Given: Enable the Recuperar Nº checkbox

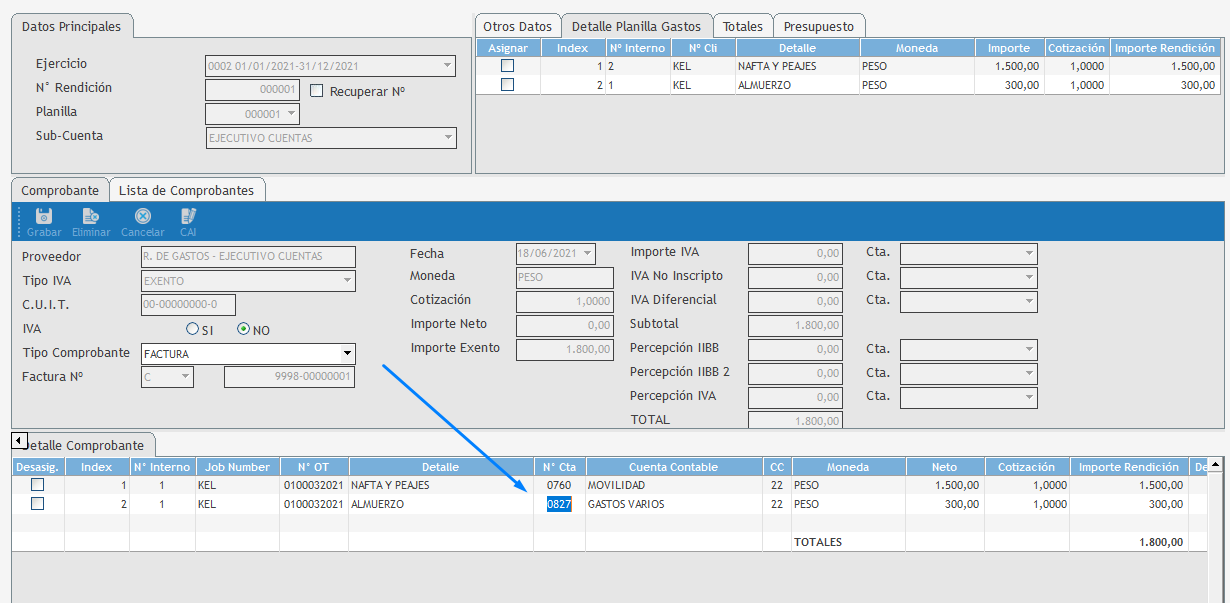Looking at the screenshot, I should [317, 91].
